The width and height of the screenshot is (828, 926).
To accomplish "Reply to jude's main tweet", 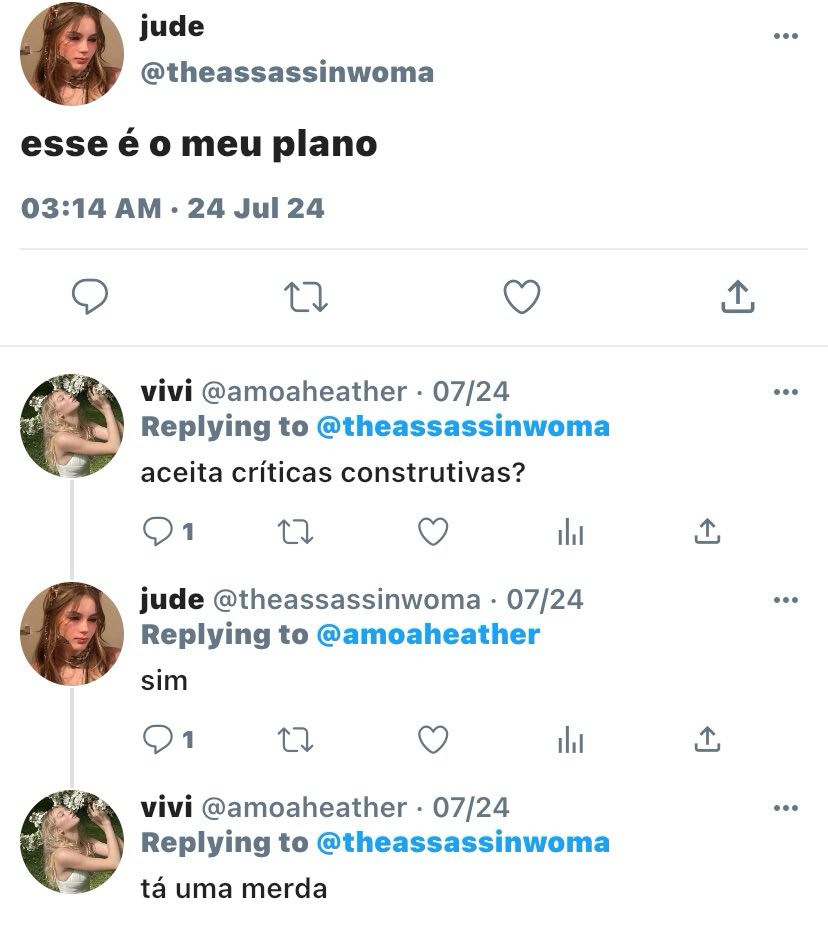I will coord(90,296).
